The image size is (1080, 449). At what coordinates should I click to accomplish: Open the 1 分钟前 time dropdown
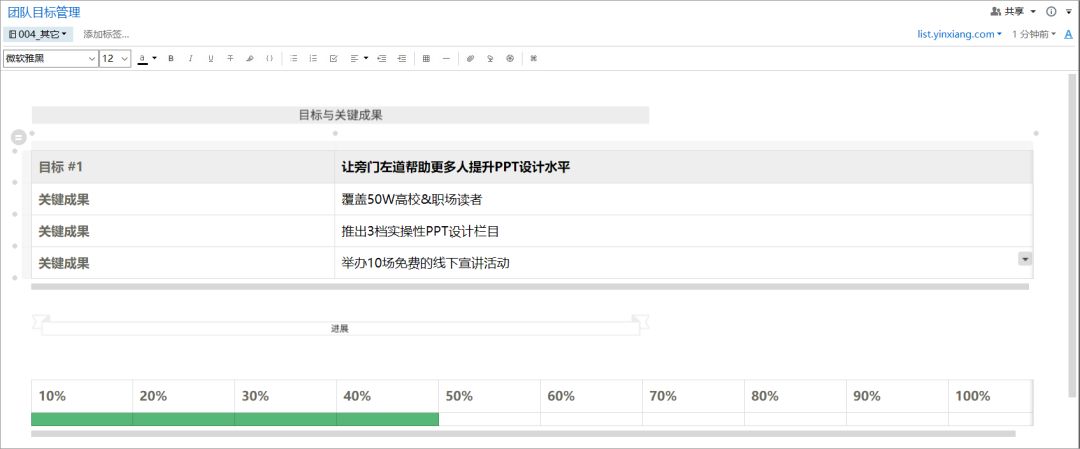tap(1034, 34)
